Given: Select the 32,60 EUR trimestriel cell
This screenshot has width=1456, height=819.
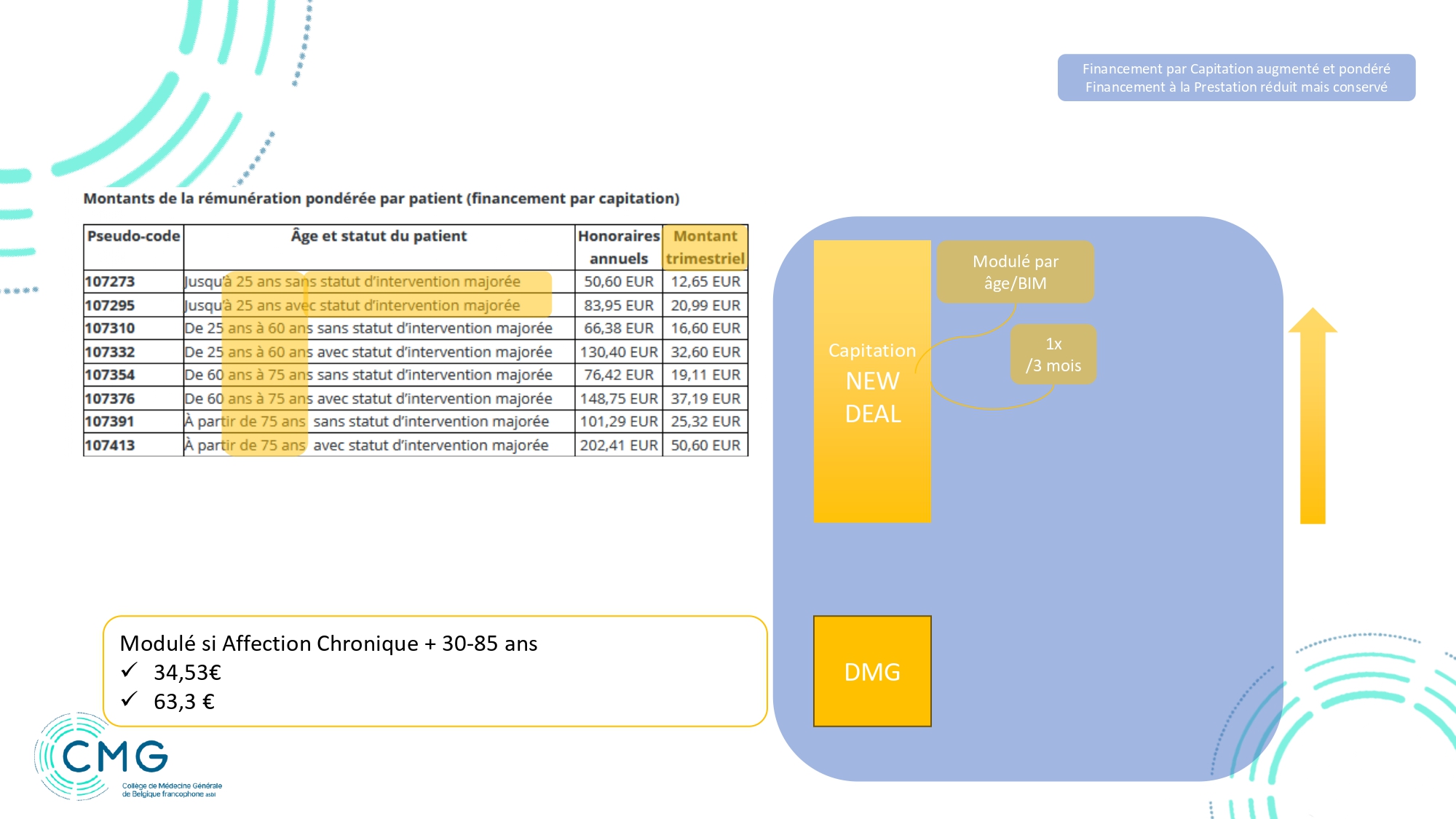Looking at the screenshot, I should coord(705,352).
